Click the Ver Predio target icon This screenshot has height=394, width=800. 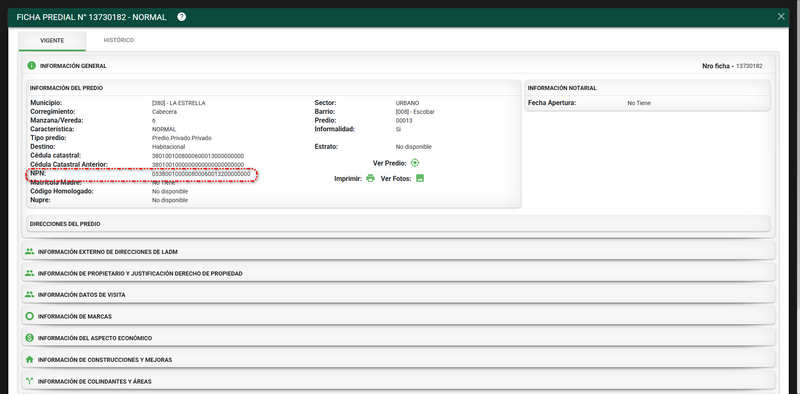click(x=415, y=163)
